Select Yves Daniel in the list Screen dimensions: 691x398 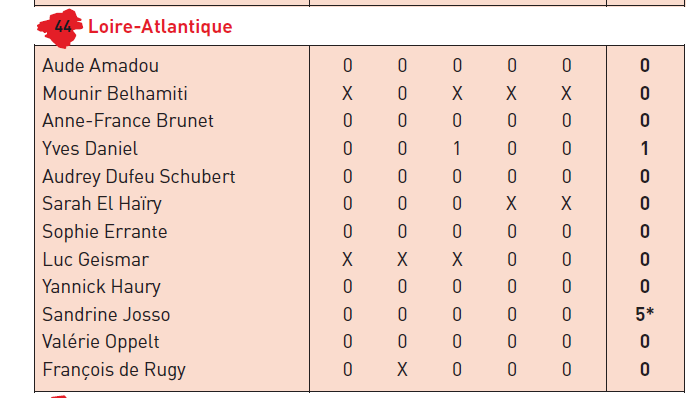pyautogui.click(x=90, y=149)
